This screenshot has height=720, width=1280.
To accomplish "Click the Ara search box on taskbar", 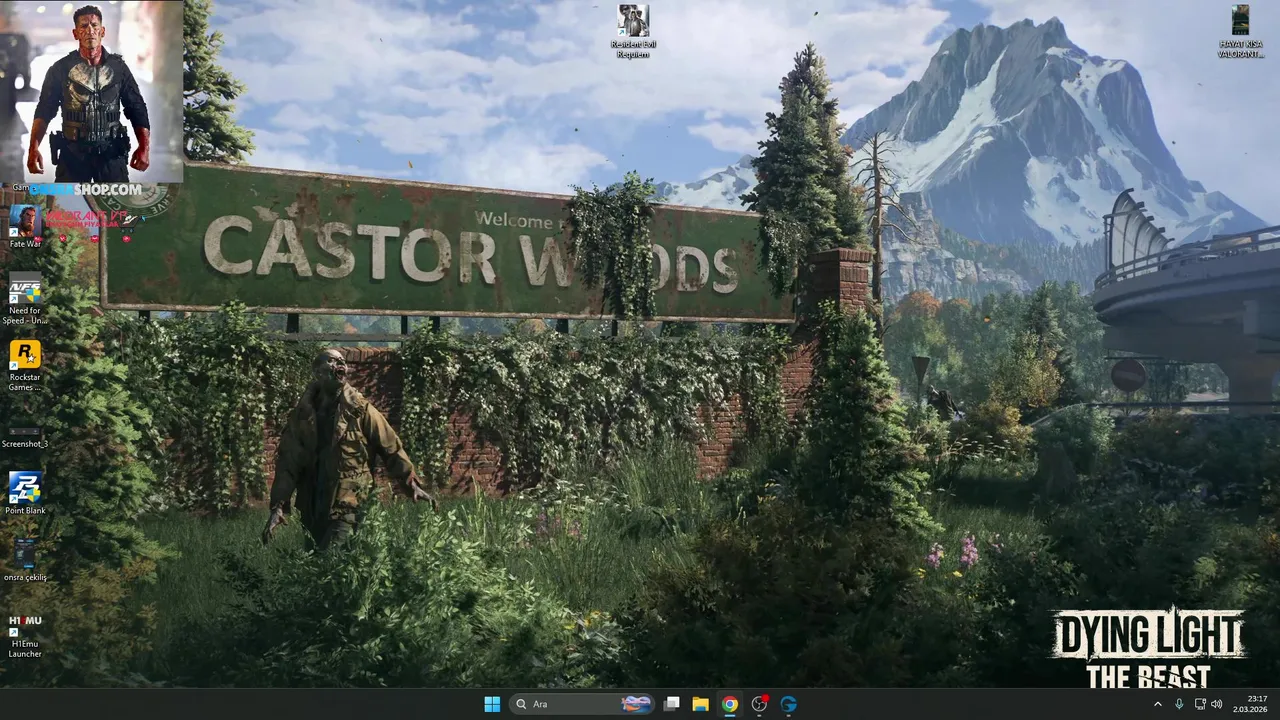I will click(x=581, y=704).
